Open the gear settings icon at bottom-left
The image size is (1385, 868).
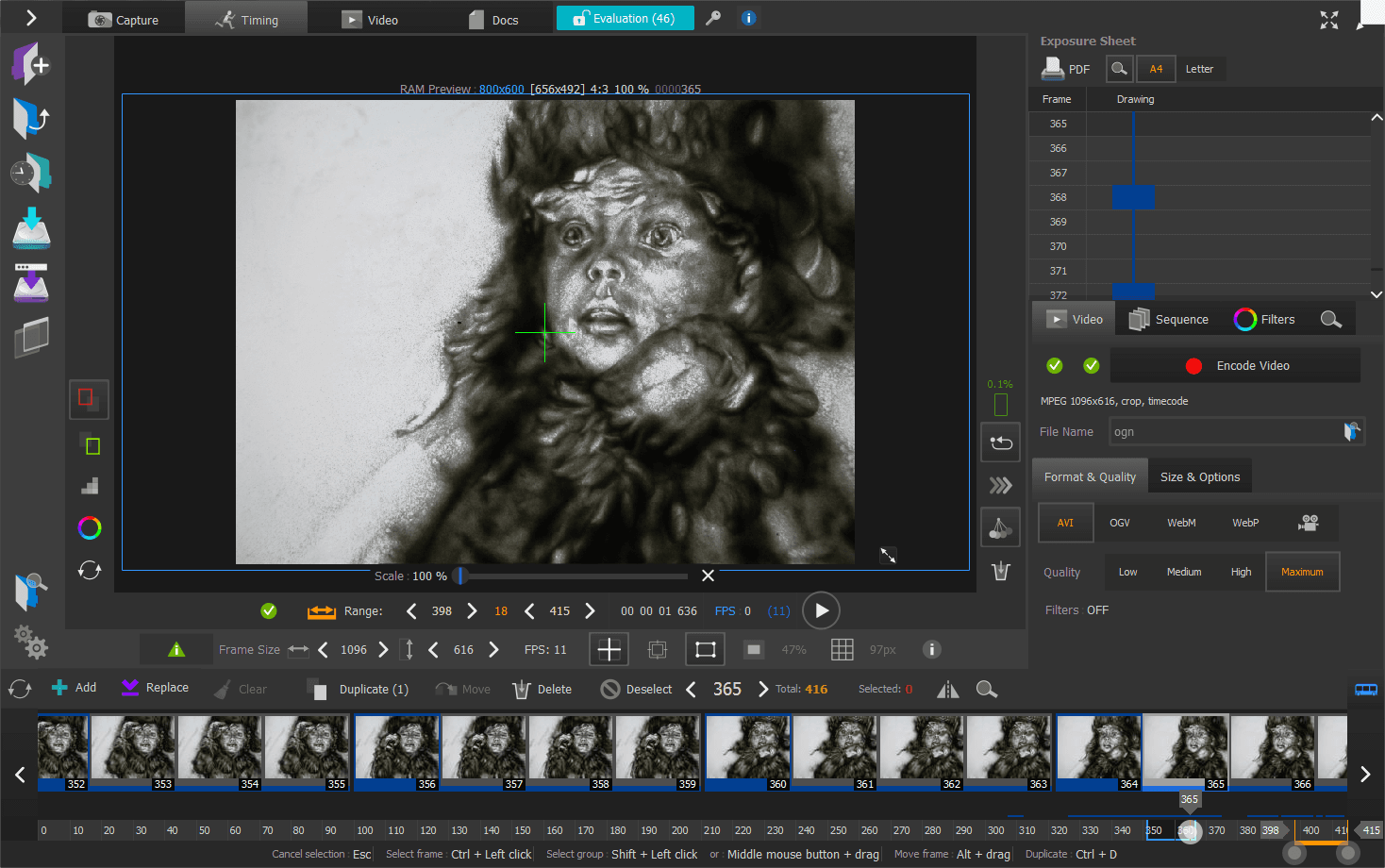tap(31, 643)
